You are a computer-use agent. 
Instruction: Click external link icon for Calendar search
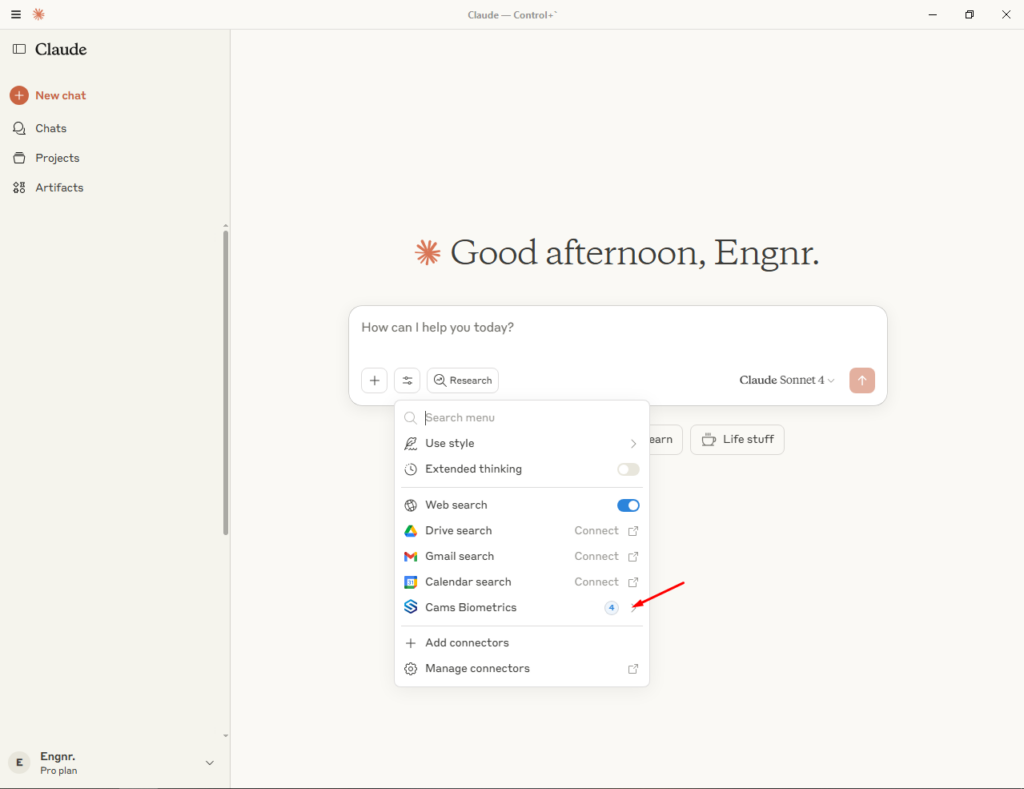633,582
